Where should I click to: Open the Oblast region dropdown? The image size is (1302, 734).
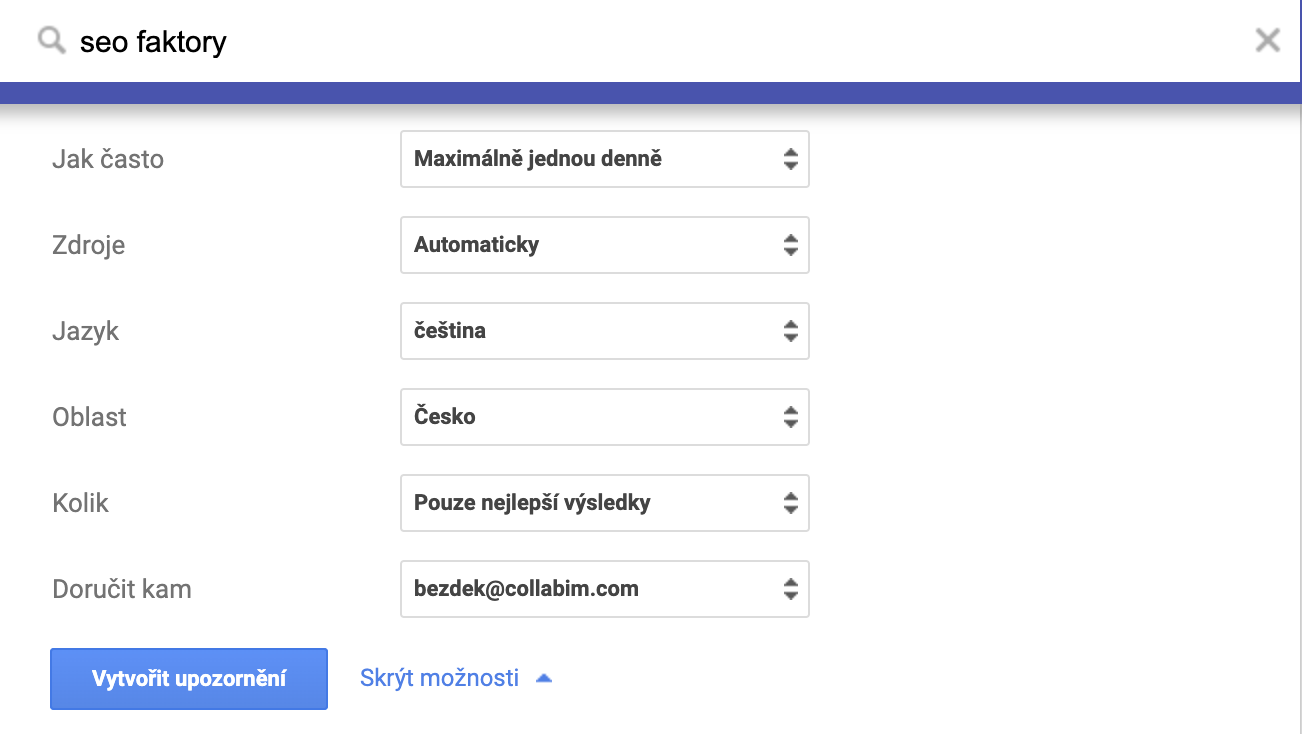point(604,417)
